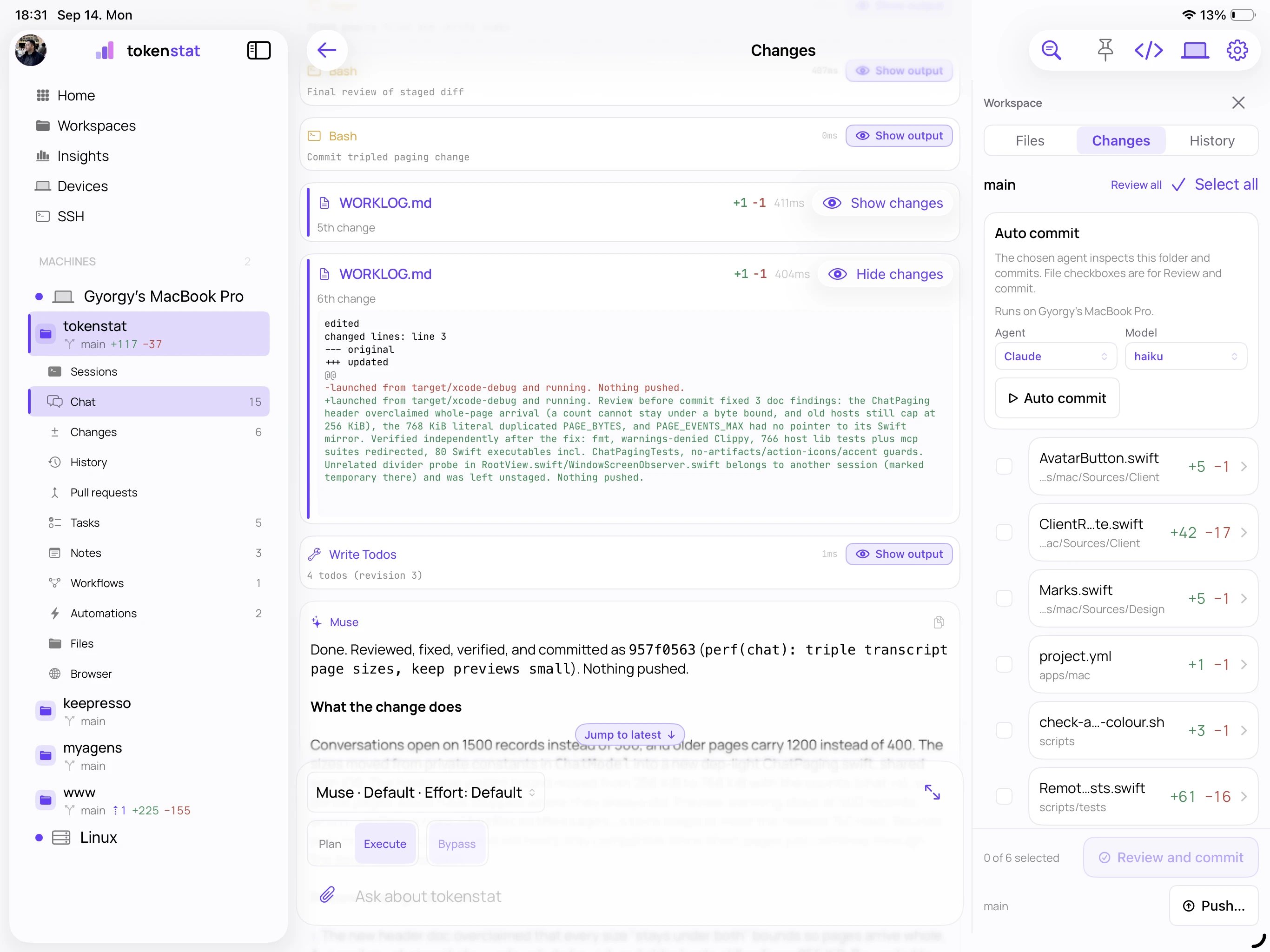
Task: Open the Muse Default Effort selector
Action: click(425, 793)
